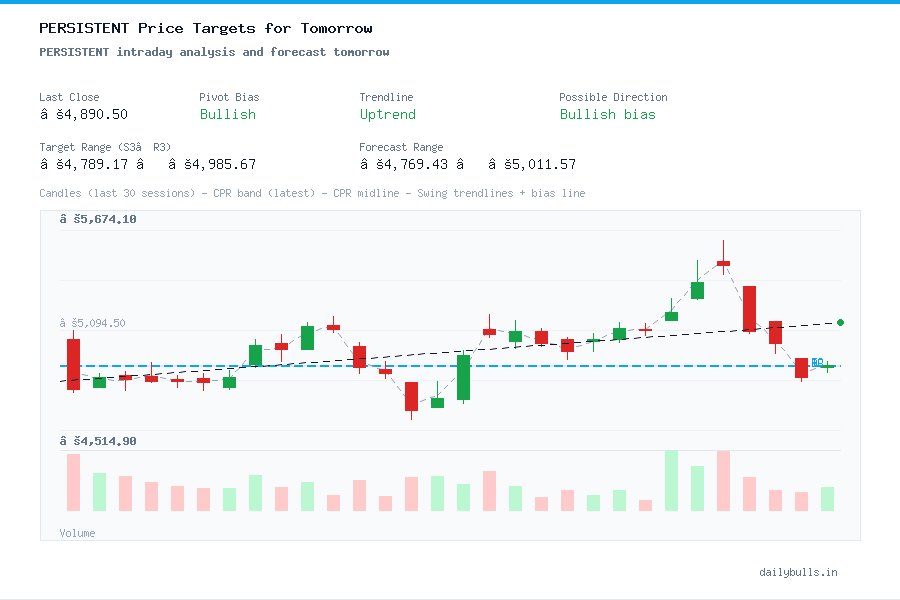Screen dimensions: 900x600
Task: Click the "Candles (last 30 sessions)" legend caption
Action: pyautogui.click(x=117, y=193)
